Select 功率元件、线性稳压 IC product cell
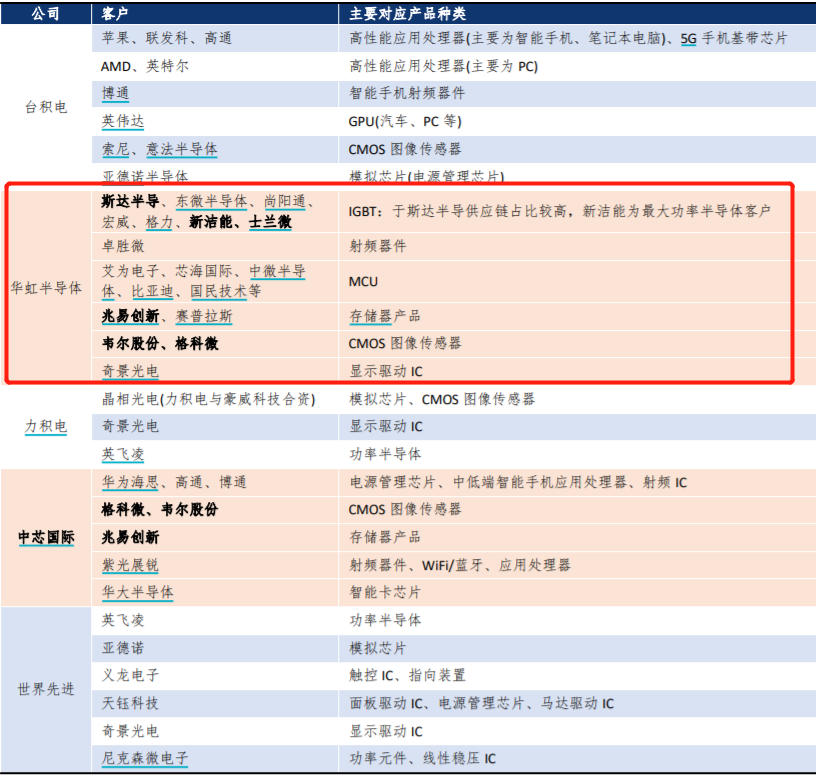The height and width of the screenshot is (776, 816). coord(577,758)
